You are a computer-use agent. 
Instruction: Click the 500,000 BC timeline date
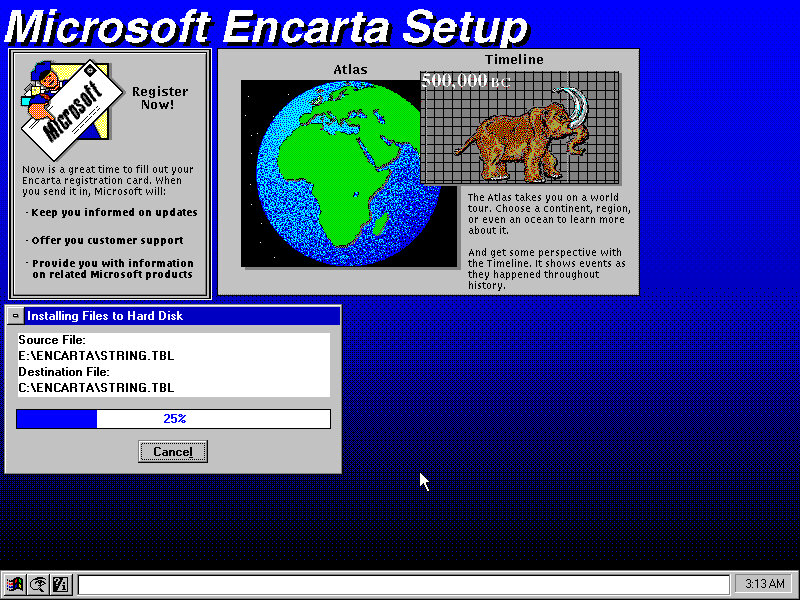(465, 80)
